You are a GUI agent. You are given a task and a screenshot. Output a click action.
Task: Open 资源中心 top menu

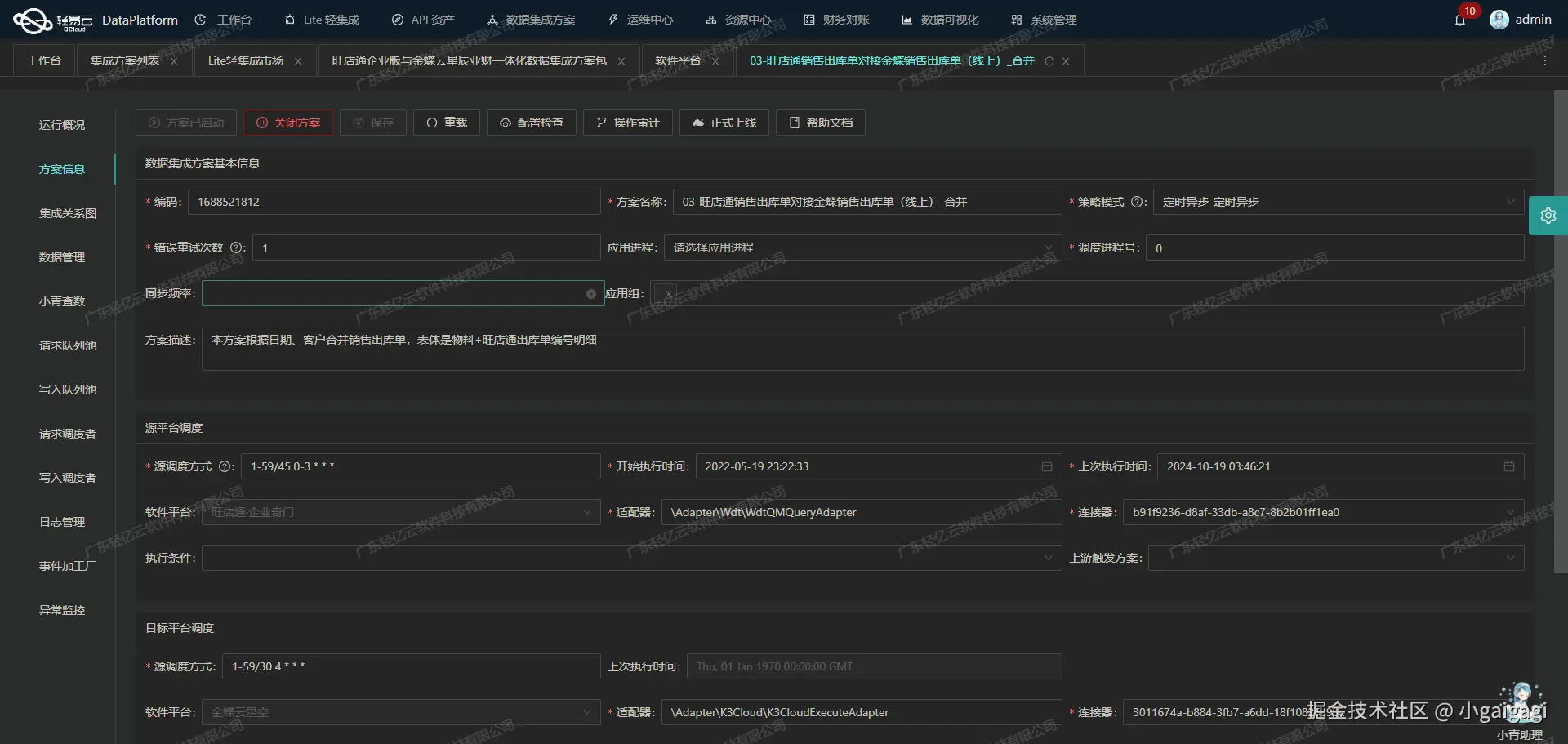point(739,20)
